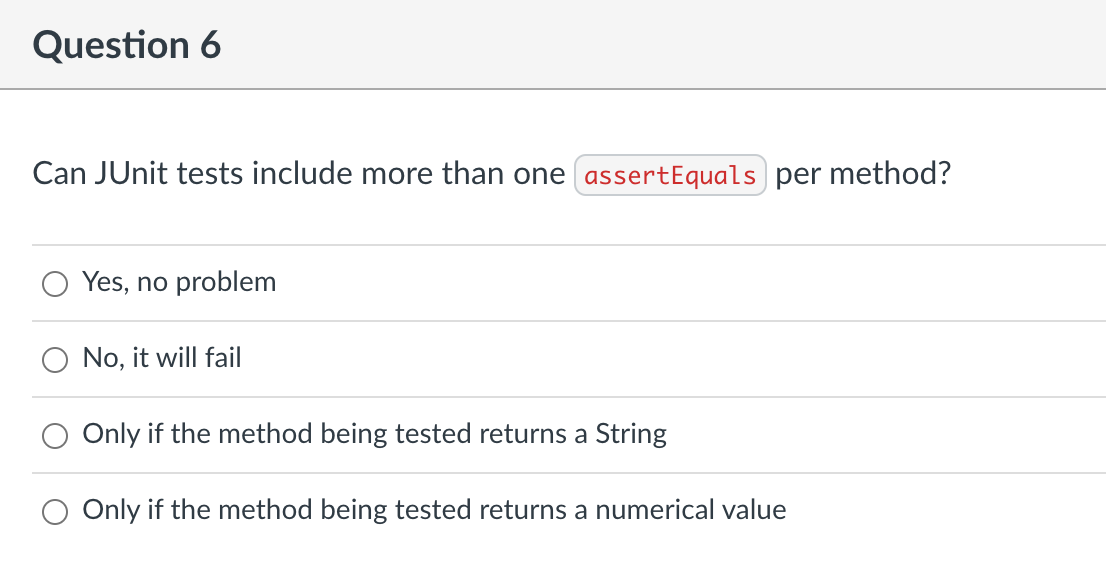Click the word "fail" in the second answer
The image size is (1106, 562).
point(223,358)
